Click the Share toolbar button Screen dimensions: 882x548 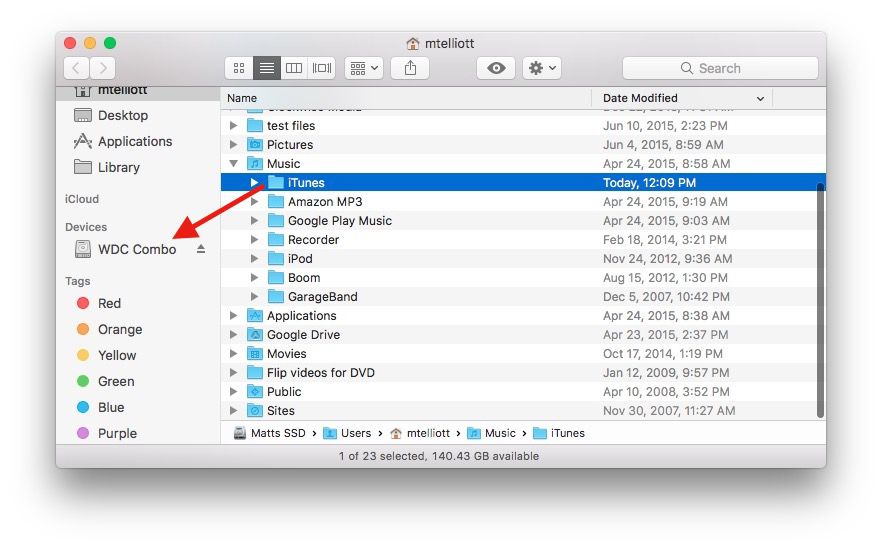(411, 68)
